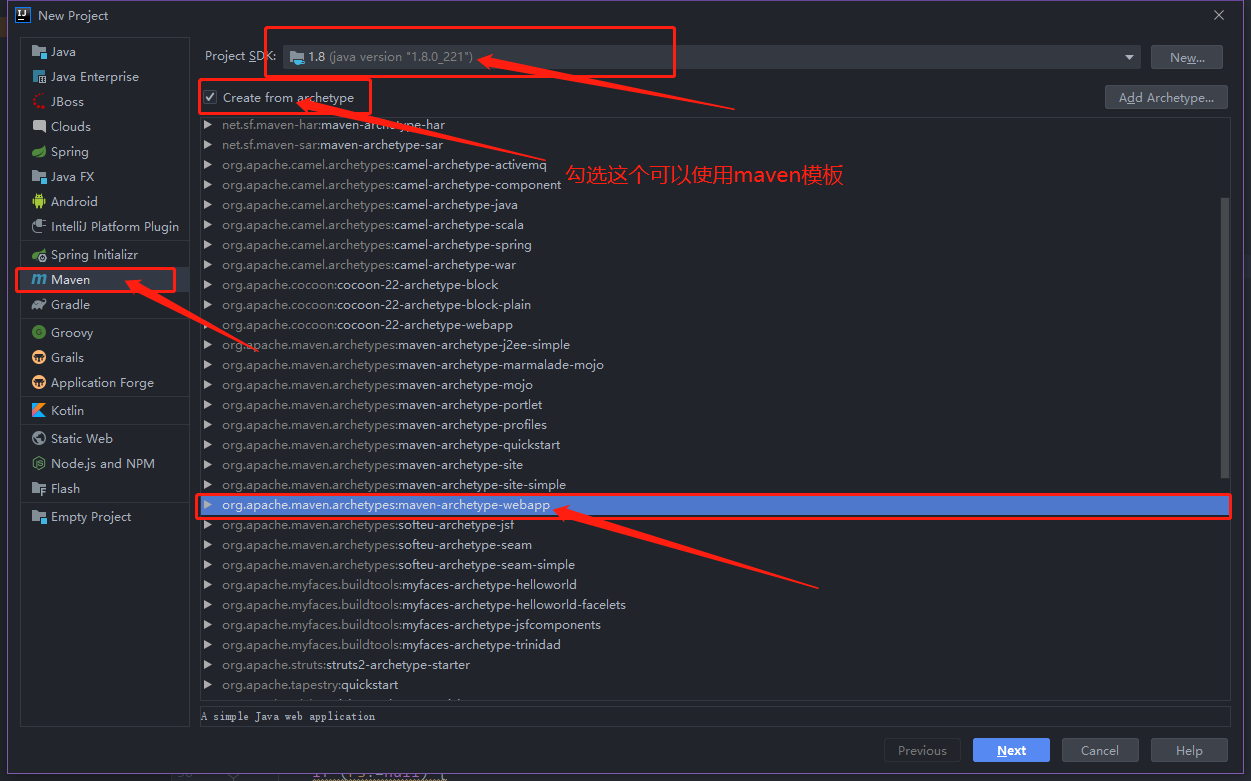Screen dimensions: 1251x781
Task: Click the JBoss red icon
Action: (39, 102)
